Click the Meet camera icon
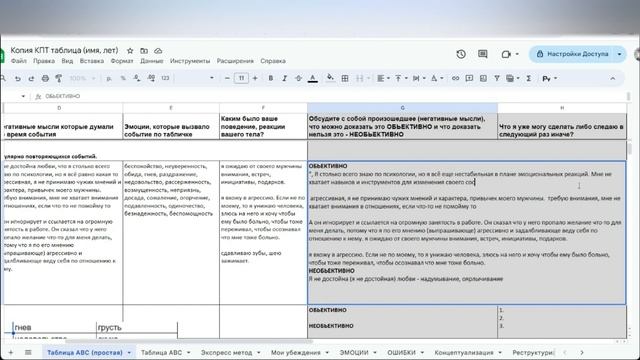This screenshot has height=360, width=640. (x=506, y=54)
